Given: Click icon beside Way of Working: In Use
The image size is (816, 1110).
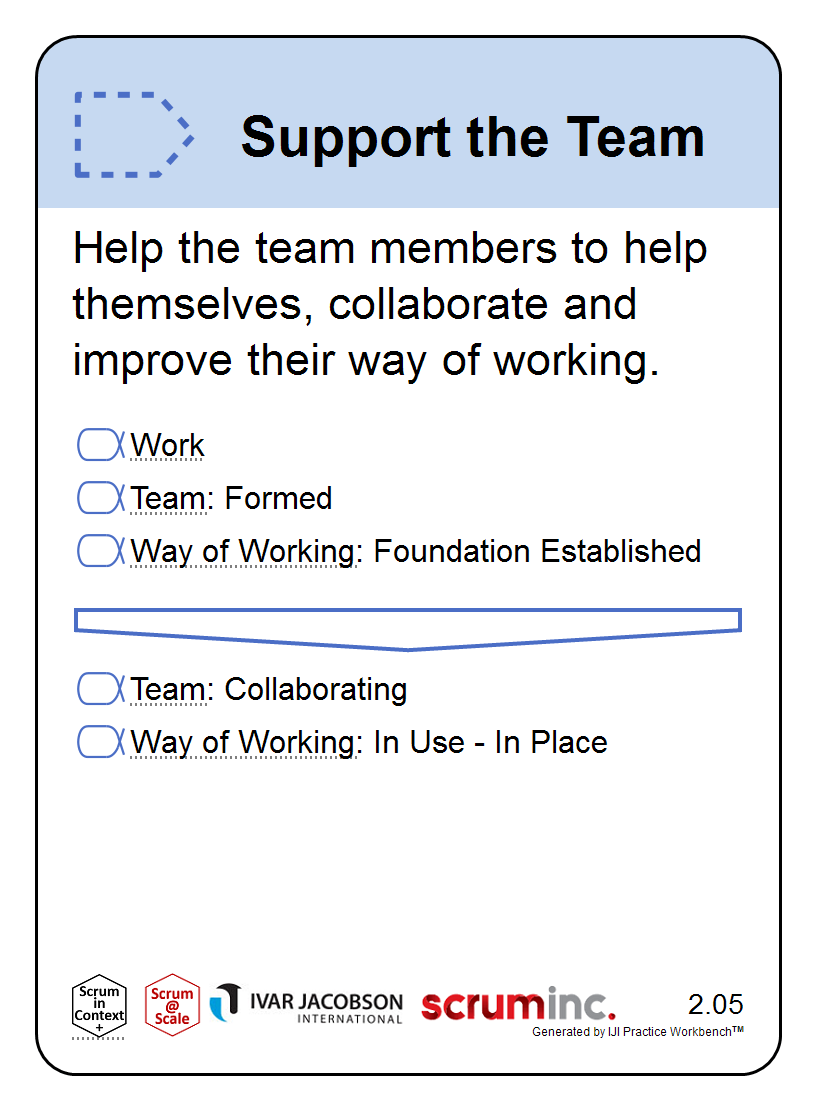Looking at the screenshot, I should coord(101,742).
